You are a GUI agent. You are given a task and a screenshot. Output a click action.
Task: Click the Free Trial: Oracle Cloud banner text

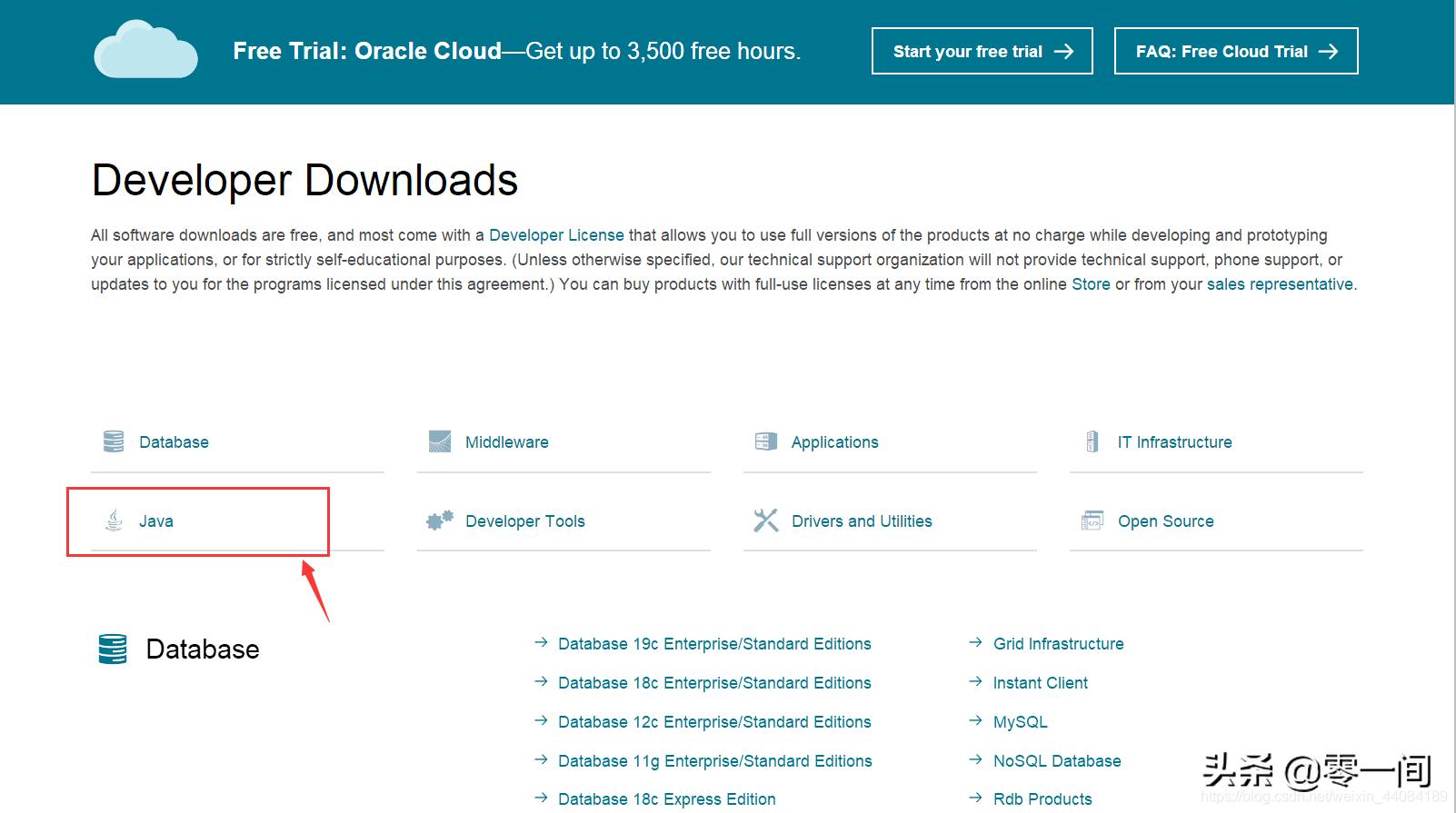point(516,51)
